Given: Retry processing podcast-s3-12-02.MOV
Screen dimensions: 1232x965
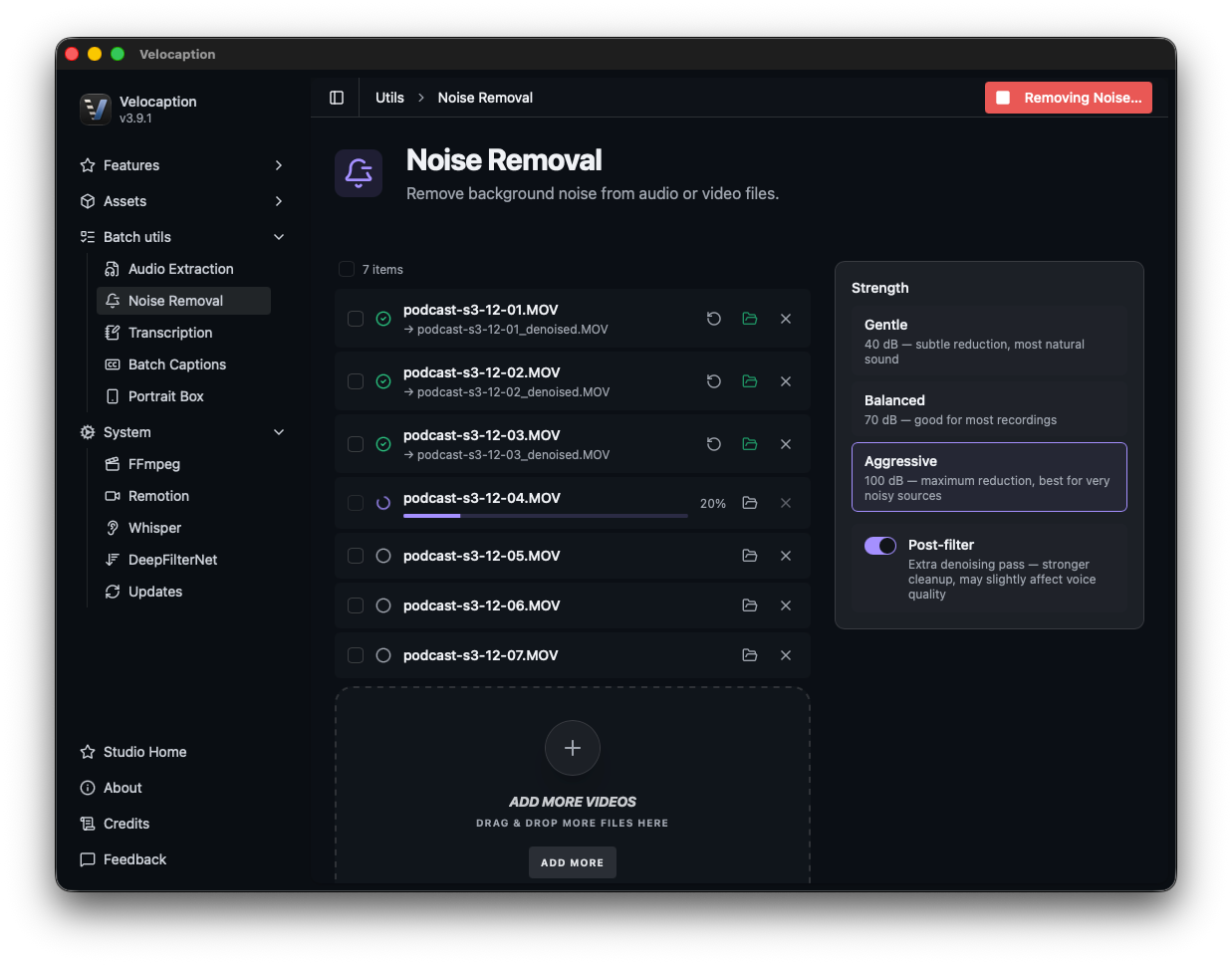Looking at the screenshot, I should (714, 381).
